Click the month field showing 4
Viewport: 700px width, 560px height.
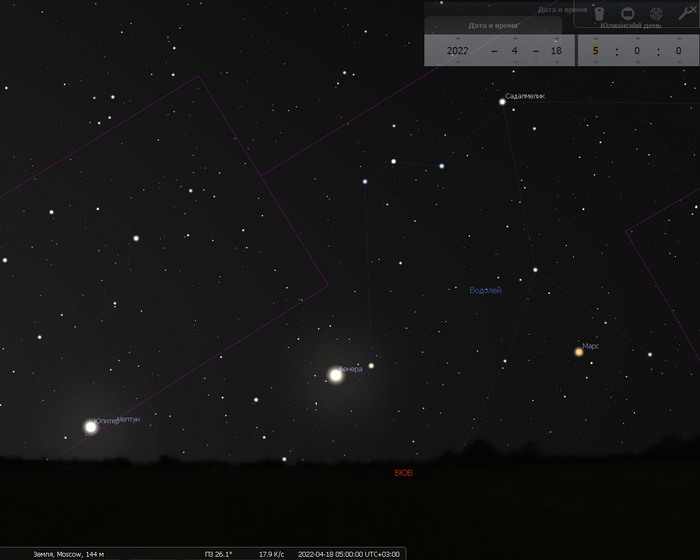coord(515,50)
